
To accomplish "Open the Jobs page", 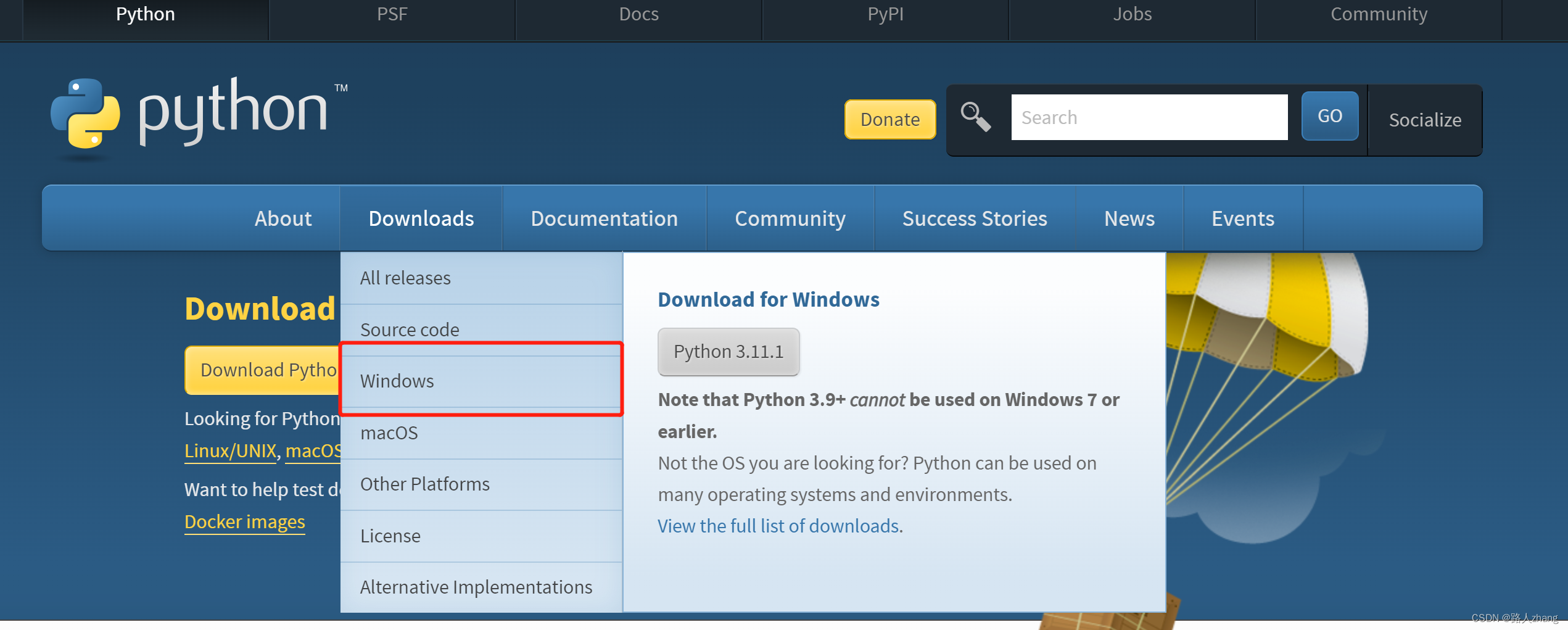I will click(1132, 14).
